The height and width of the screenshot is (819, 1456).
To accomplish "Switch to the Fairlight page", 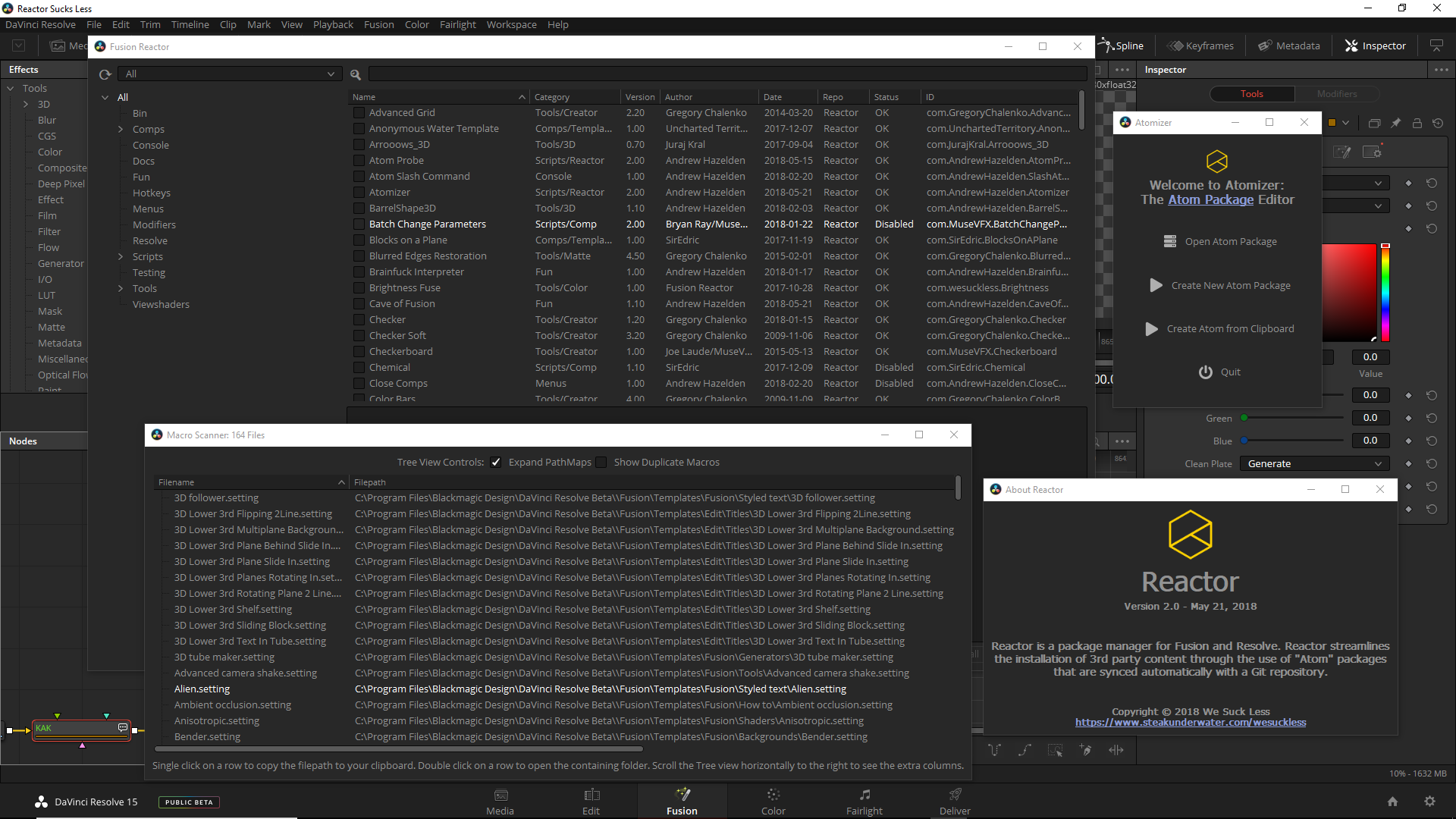I will click(864, 802).
